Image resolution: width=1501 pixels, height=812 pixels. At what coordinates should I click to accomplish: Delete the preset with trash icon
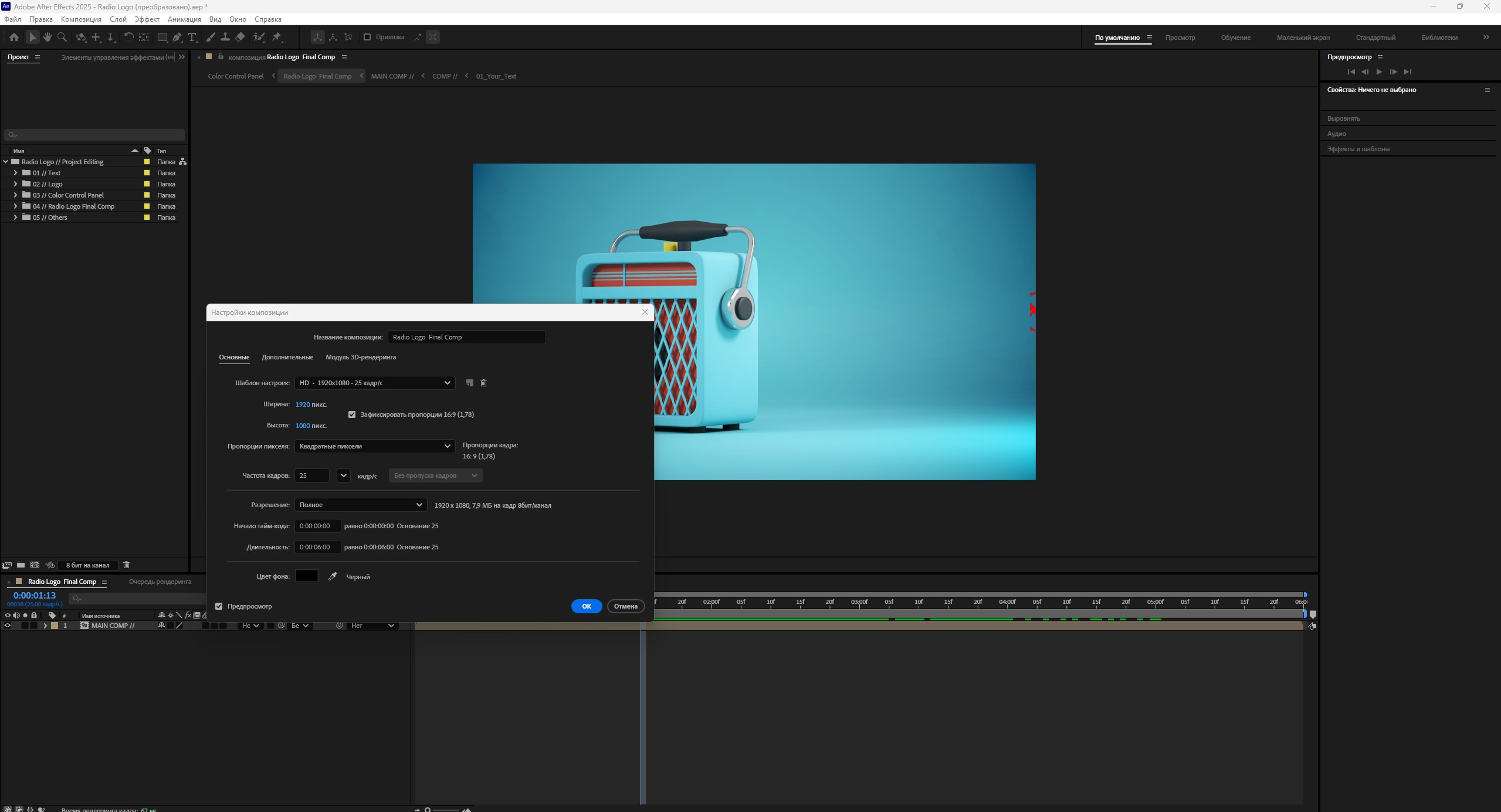tap(483, 383)
